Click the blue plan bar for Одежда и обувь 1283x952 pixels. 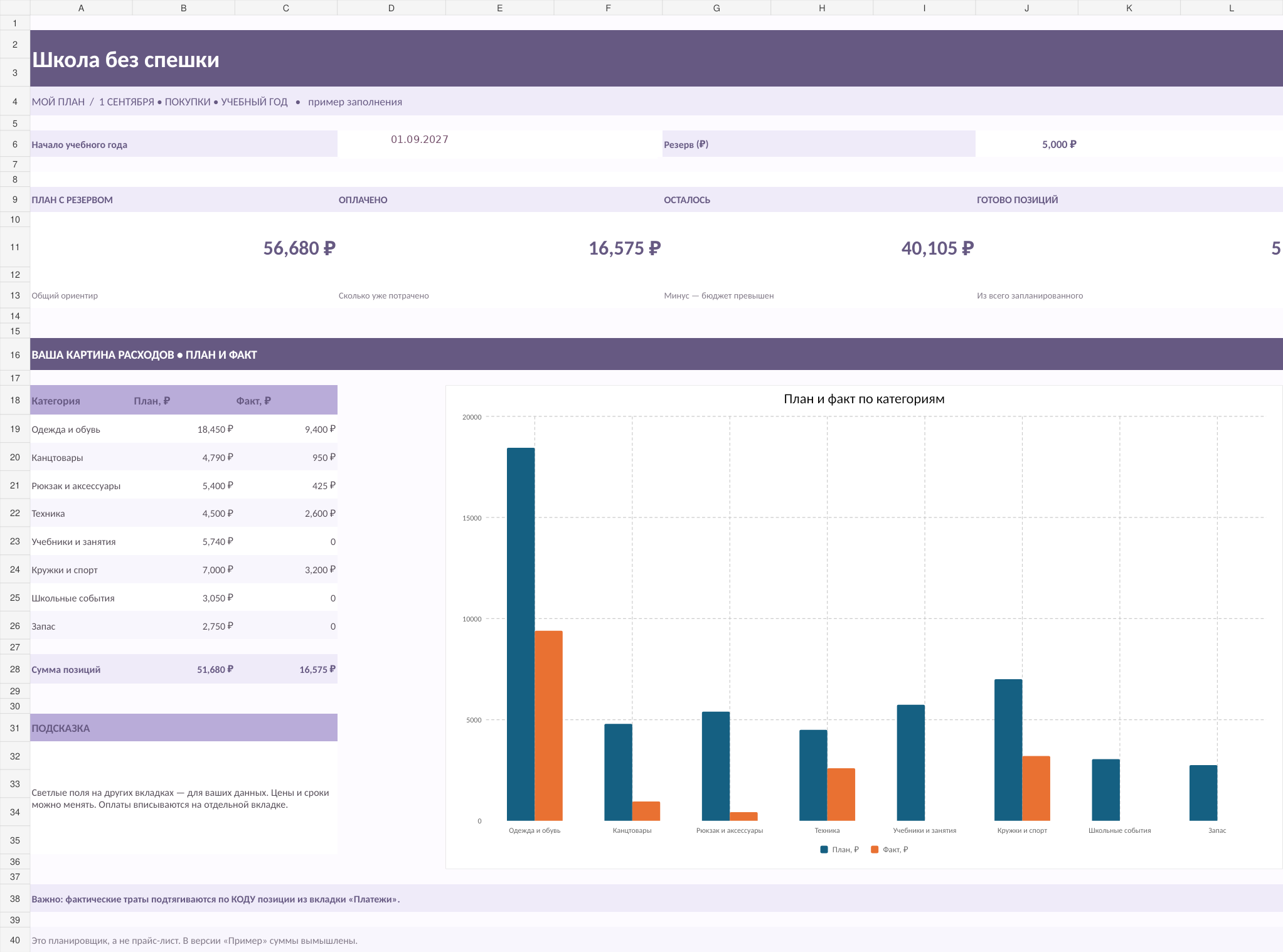pos(521,634)
